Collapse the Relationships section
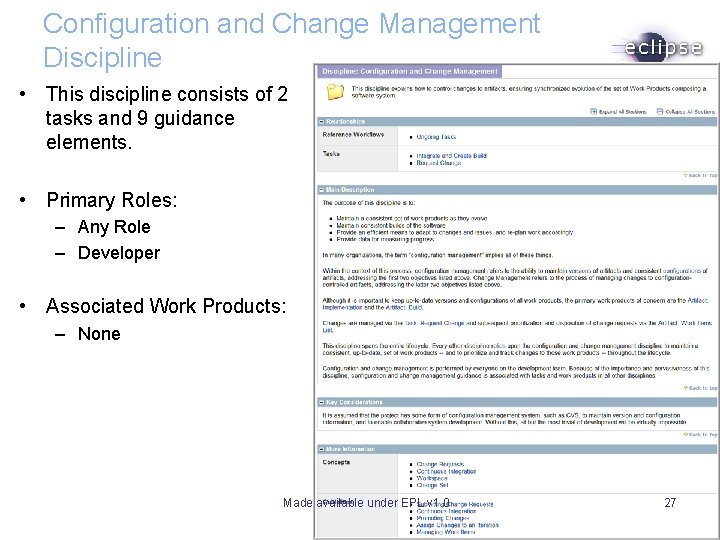 [x=322, y=122]
